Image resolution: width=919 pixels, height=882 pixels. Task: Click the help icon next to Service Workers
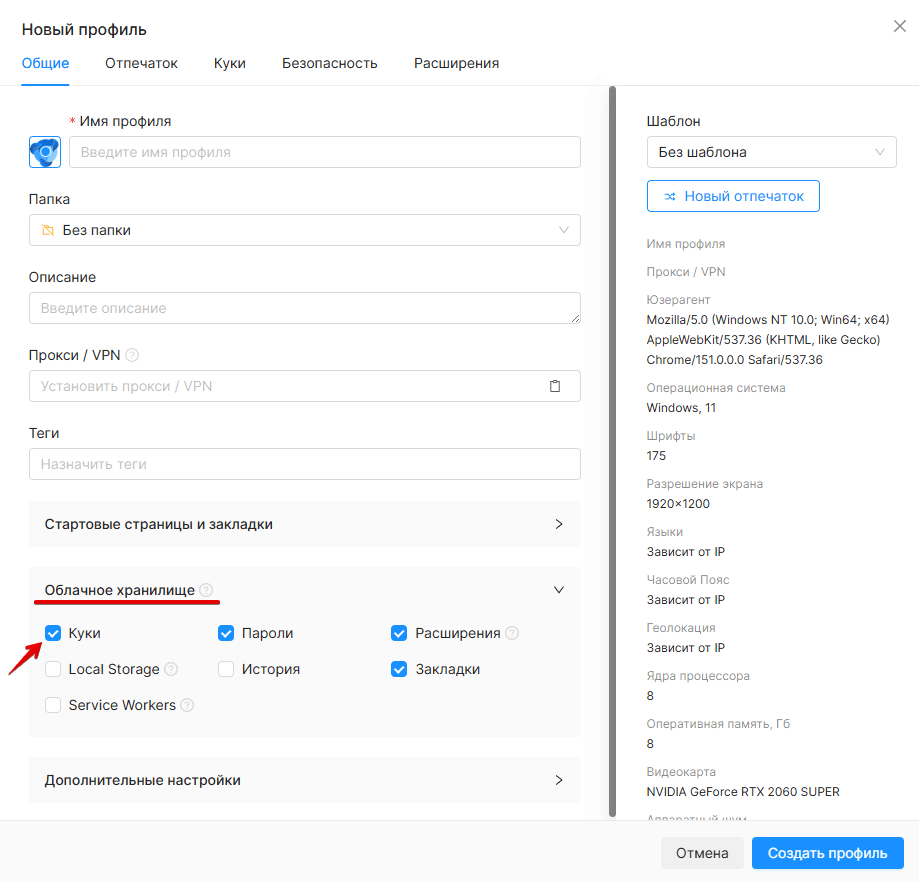point(187,705)
